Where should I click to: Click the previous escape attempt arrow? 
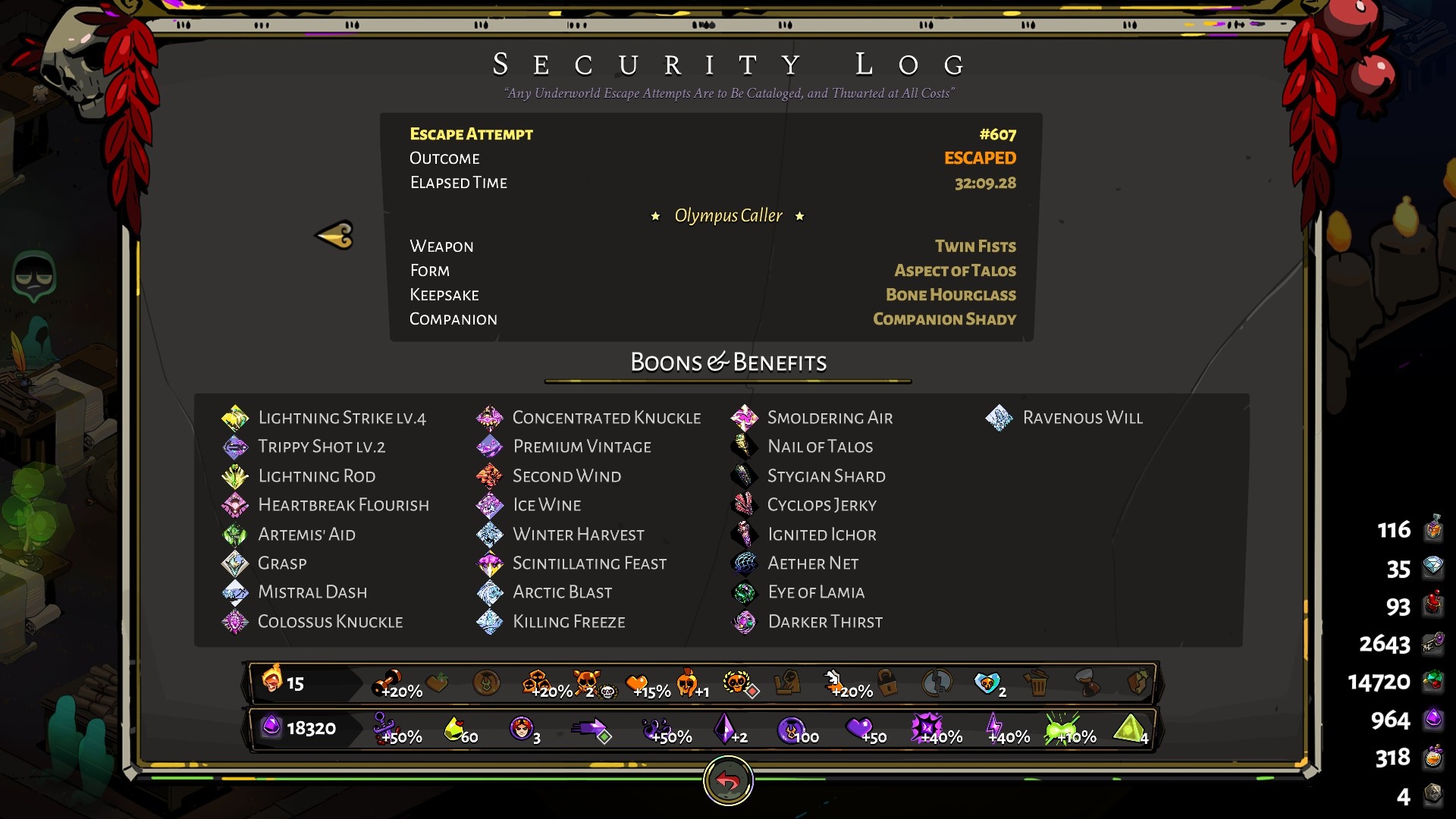(334, 235)
